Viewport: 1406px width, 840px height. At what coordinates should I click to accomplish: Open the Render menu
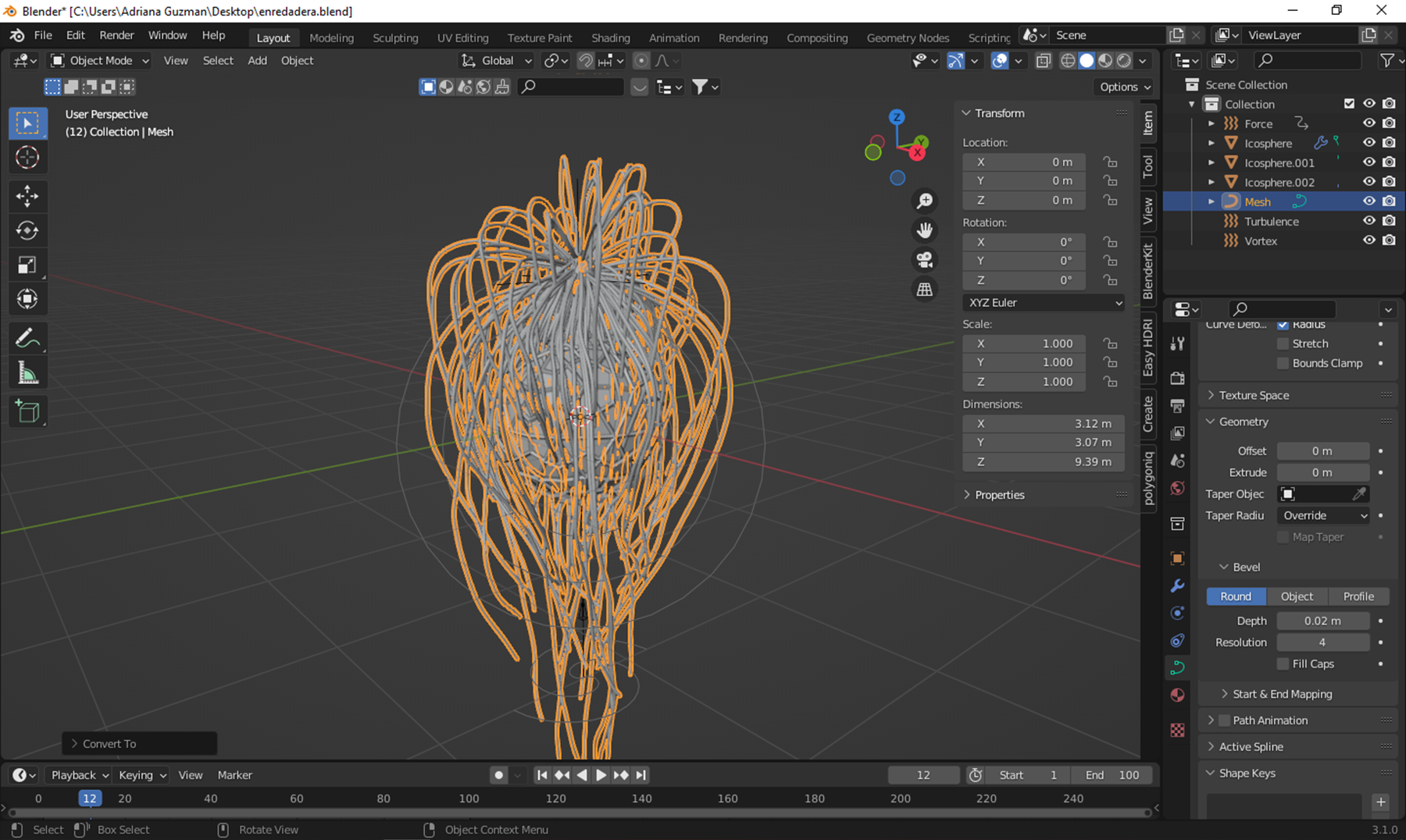tap(116, 35)
